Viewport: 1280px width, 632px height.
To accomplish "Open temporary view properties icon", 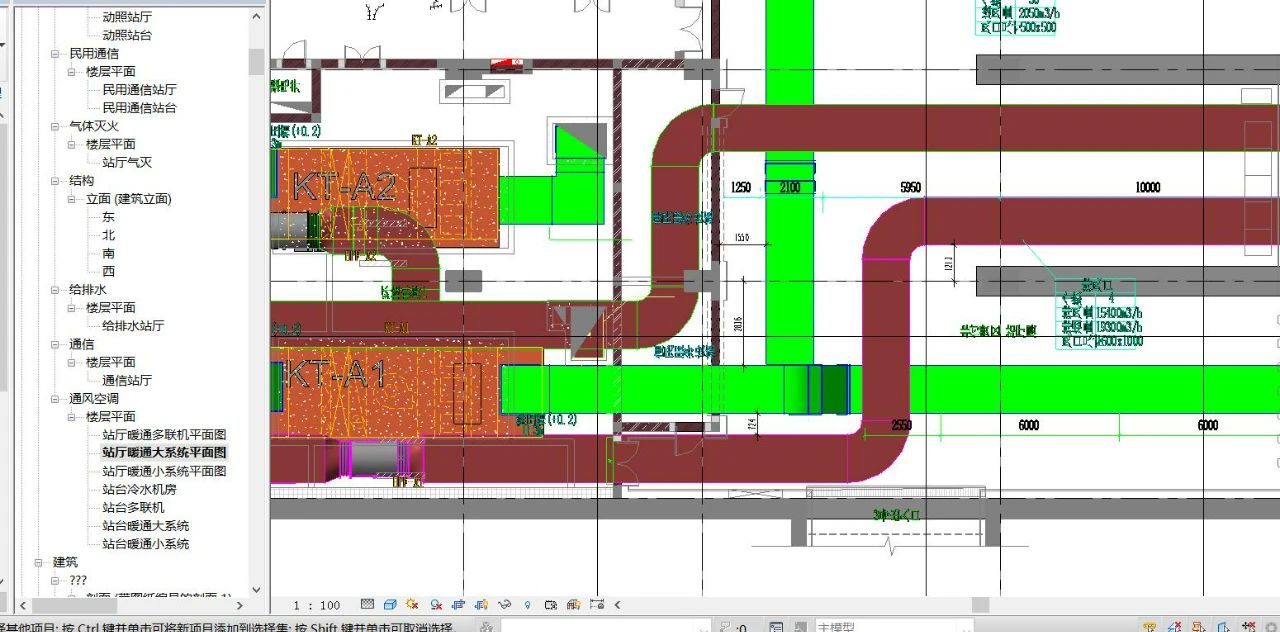I will [x=551, y=605].
